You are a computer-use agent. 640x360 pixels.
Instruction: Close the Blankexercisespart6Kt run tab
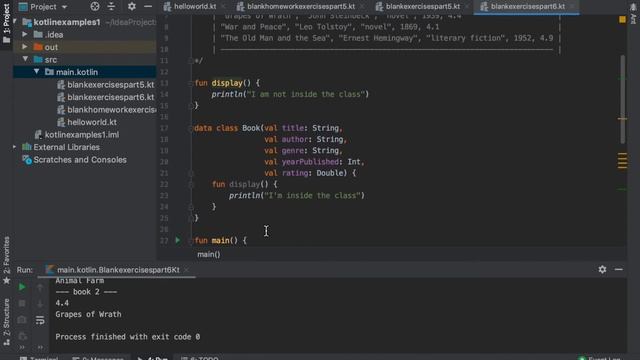click(187, 270)
